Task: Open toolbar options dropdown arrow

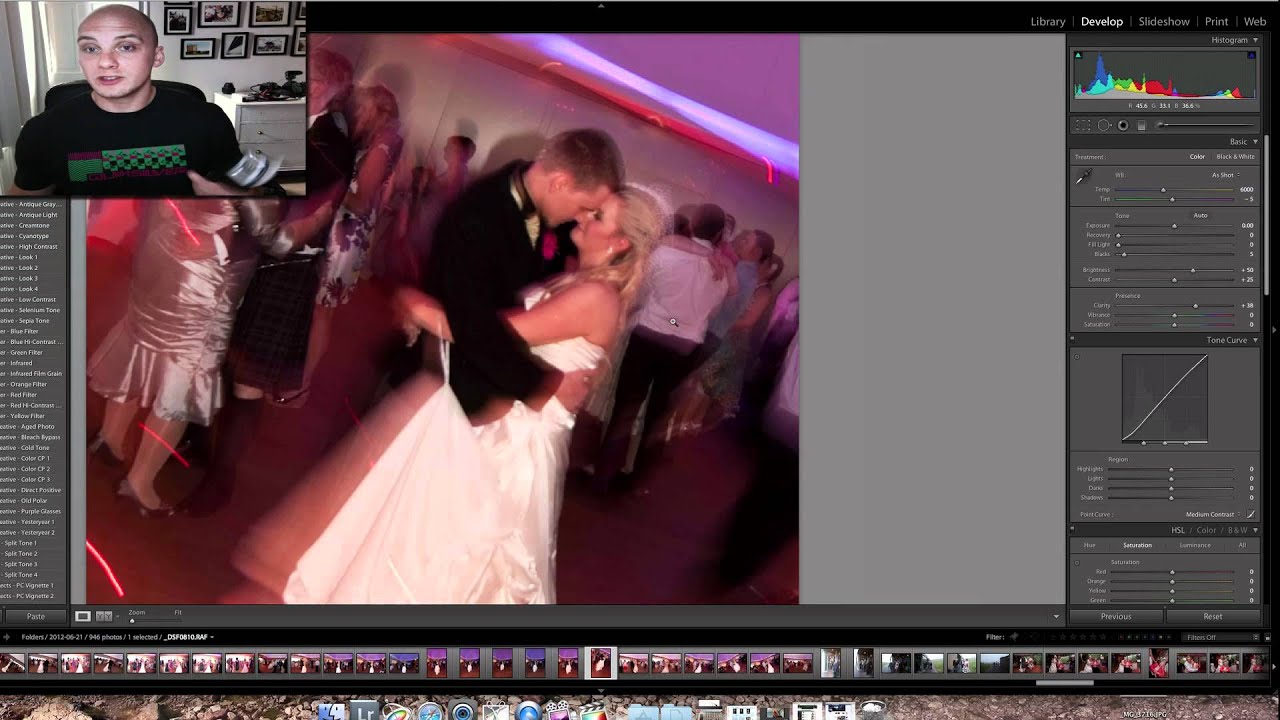Action: coord(1056,616)
